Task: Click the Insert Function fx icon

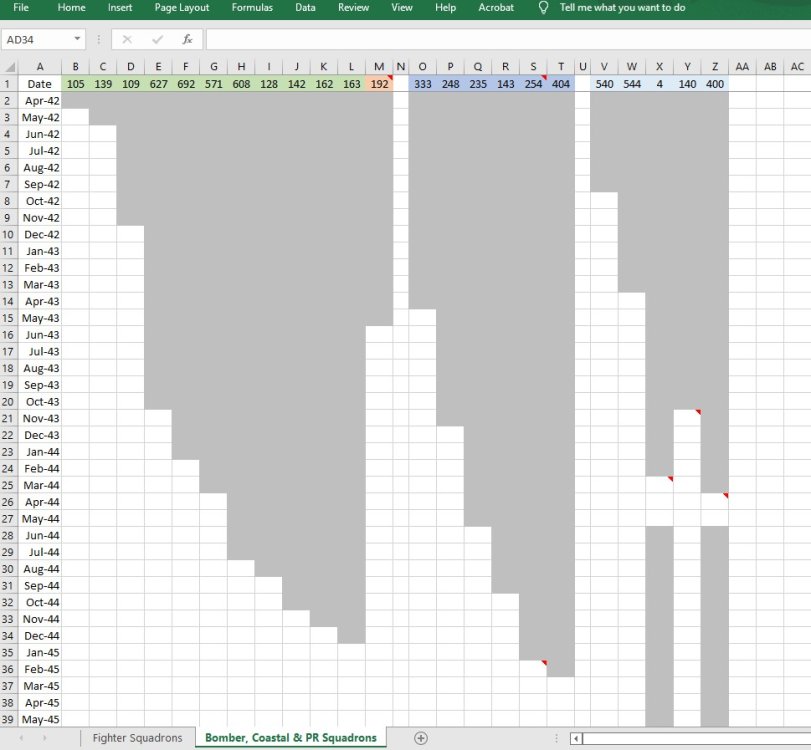Action: click(187, 39)
